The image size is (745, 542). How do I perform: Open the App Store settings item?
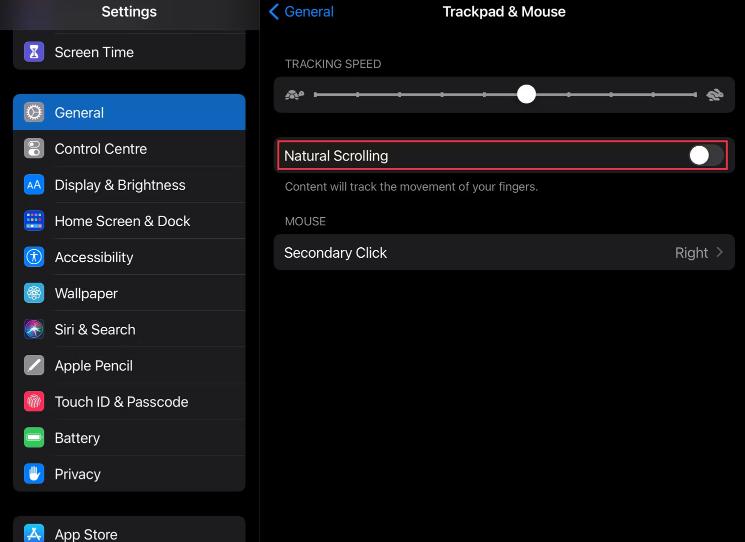coord(129,530)
